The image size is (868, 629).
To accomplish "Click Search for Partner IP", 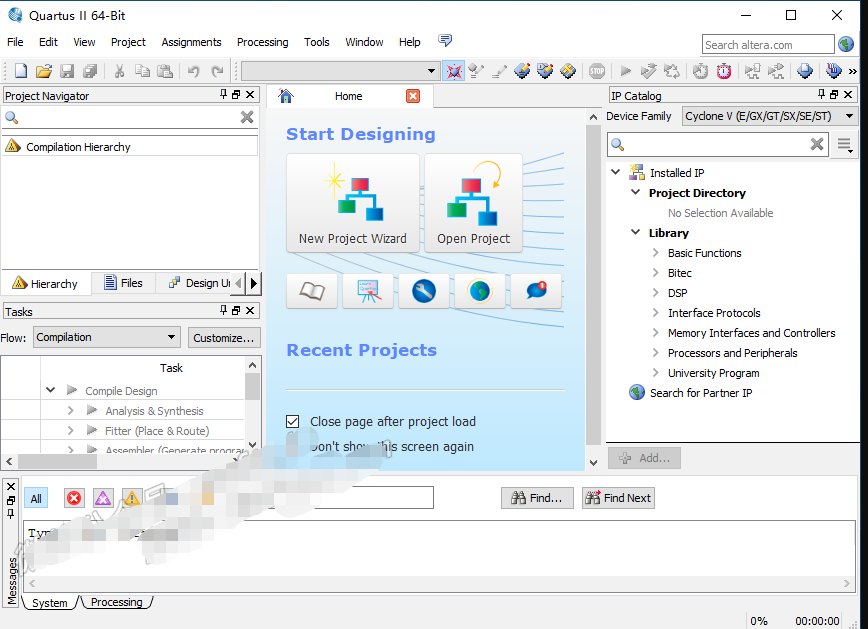I will [701, 393].
